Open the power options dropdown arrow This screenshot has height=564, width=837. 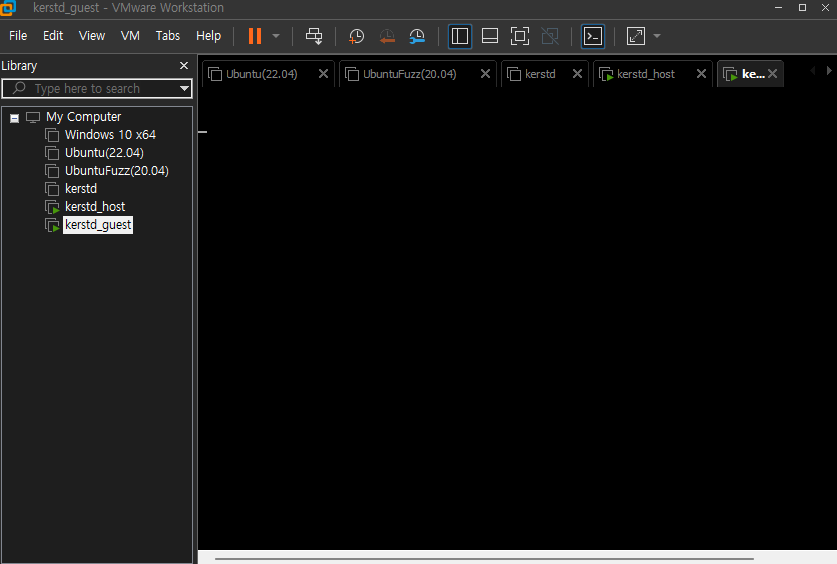276,36
